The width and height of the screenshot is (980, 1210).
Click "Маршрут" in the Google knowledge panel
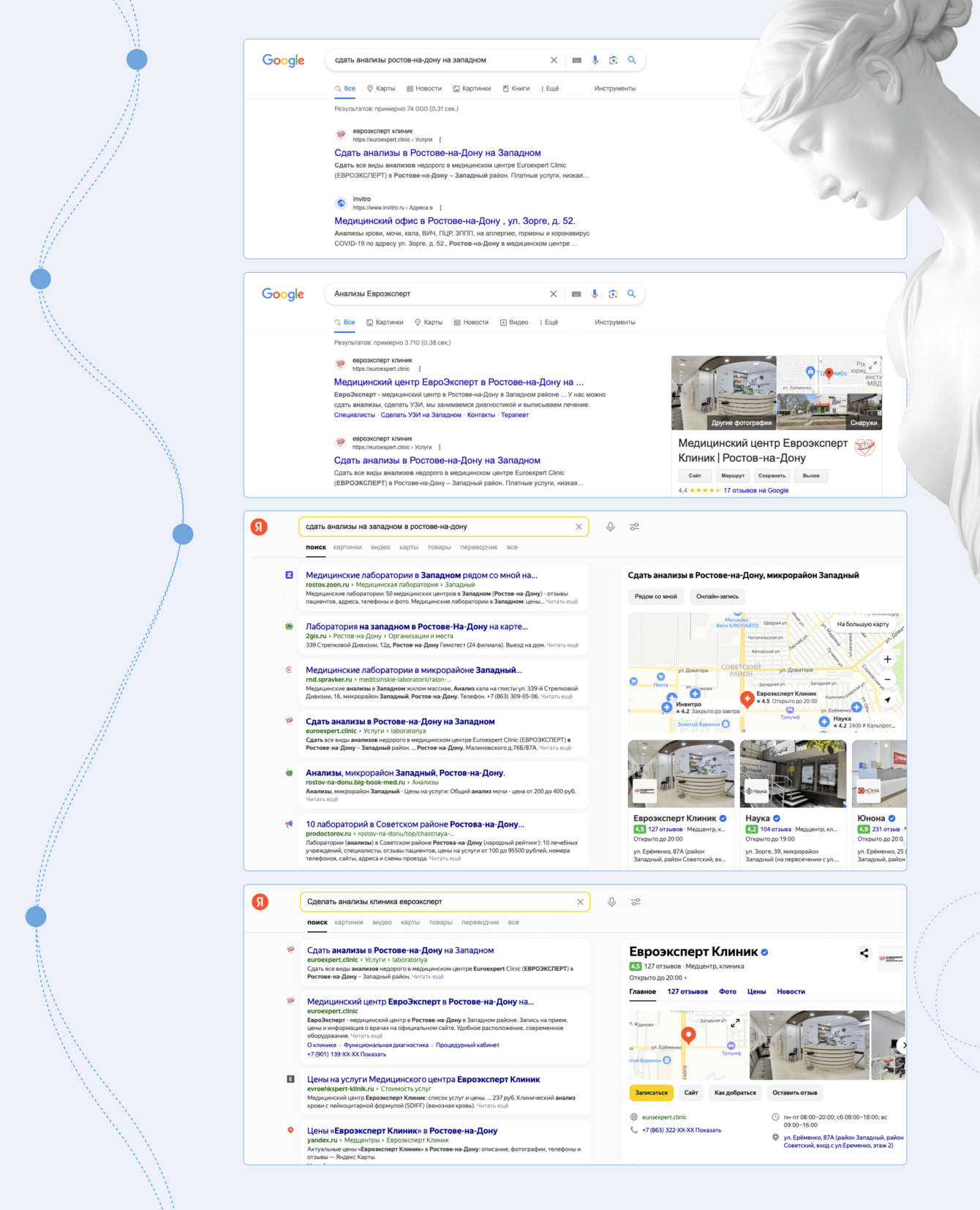pos(733,476)
